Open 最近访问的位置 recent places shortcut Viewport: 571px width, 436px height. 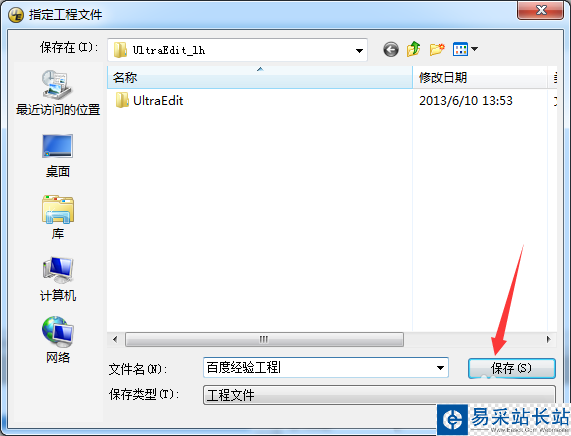(58, 93)
